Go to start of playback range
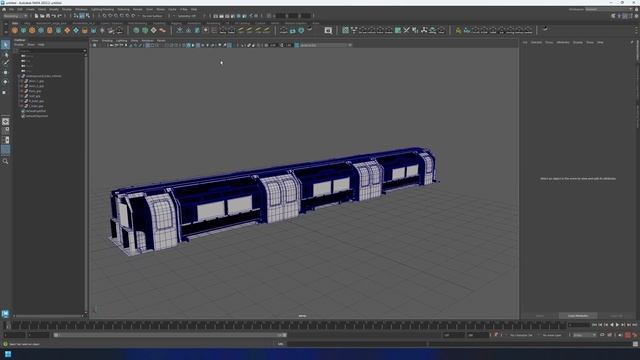 pos(594,325)
